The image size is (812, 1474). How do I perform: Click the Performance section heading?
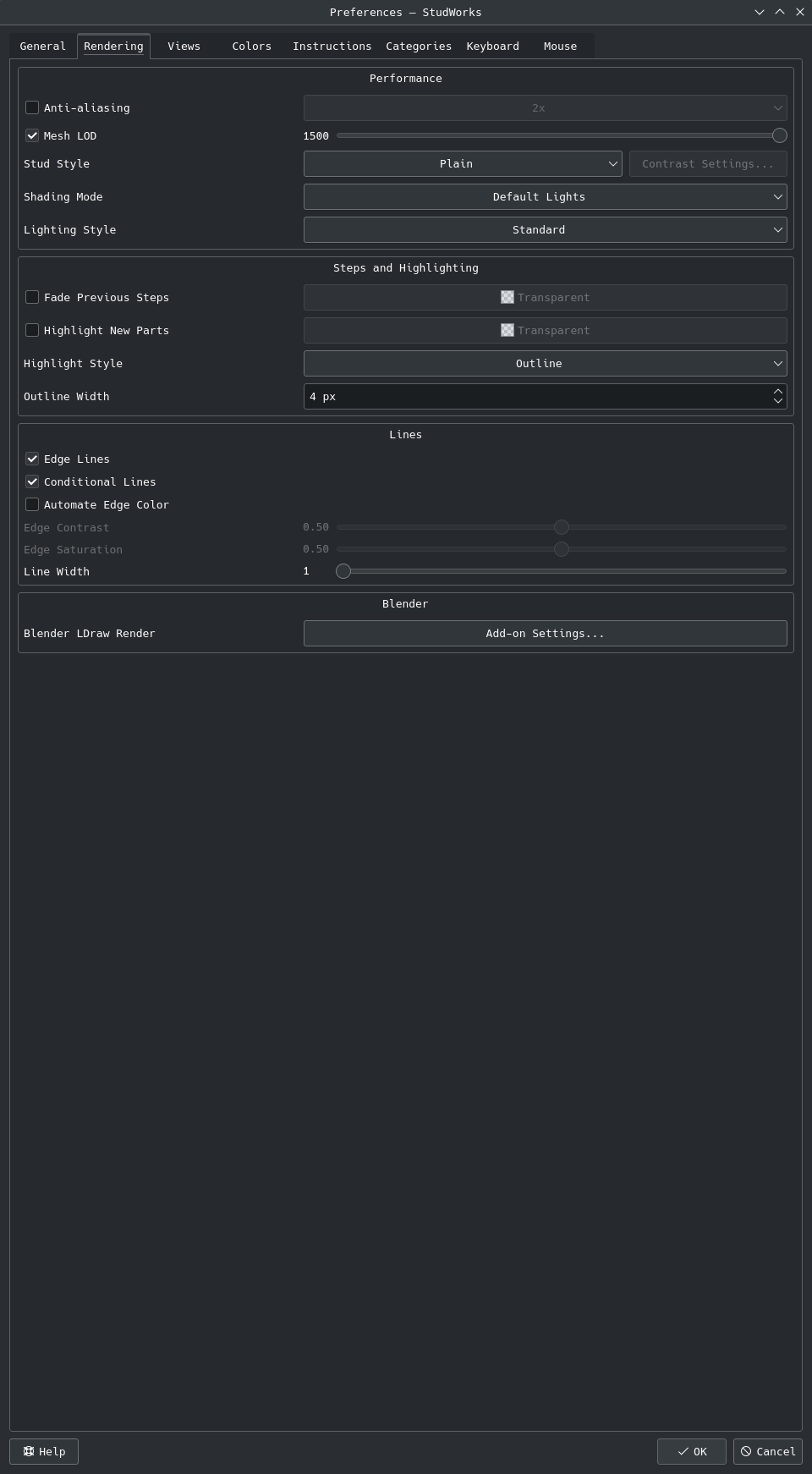coord(406,78)
